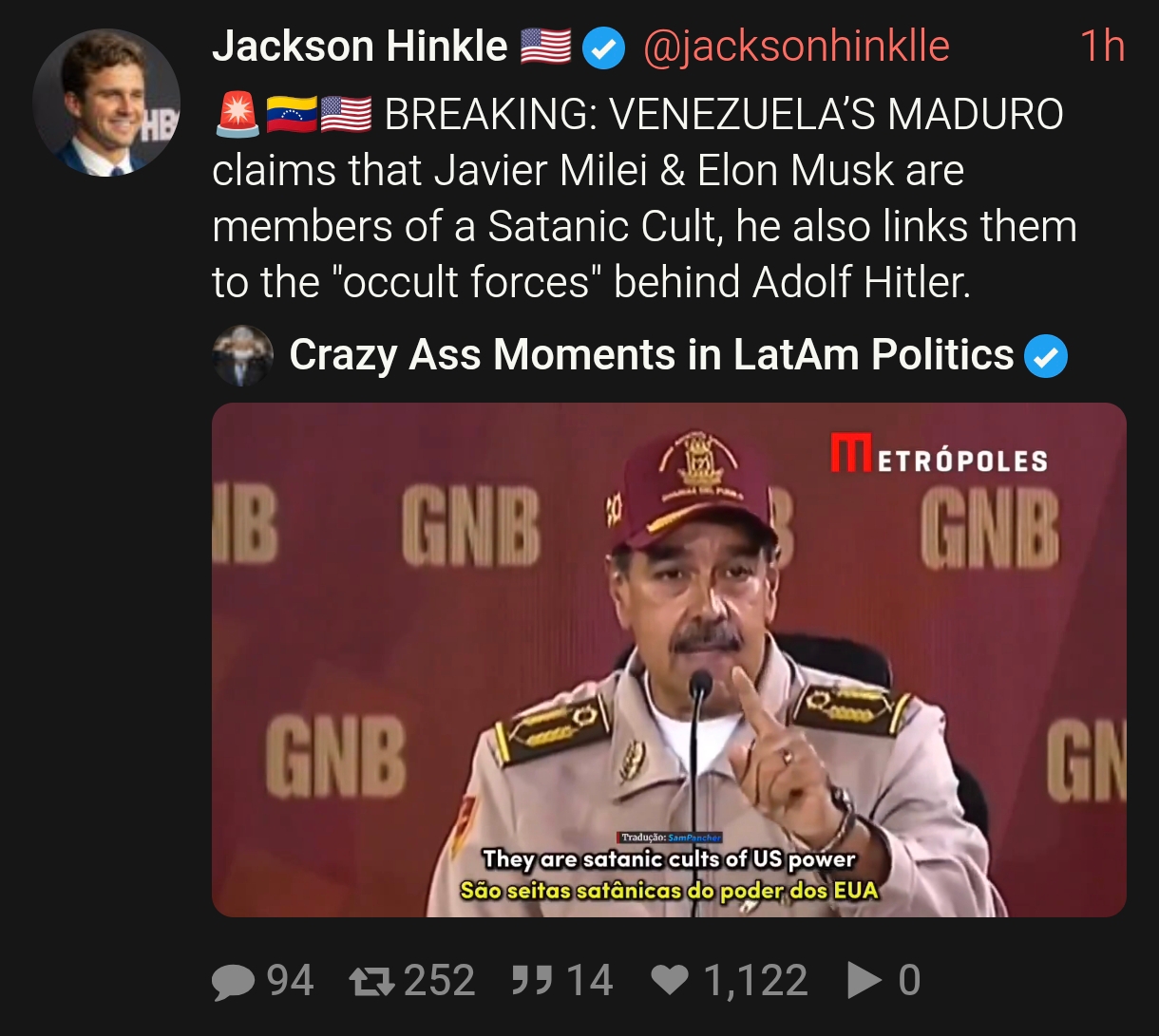Click the 1h timestamp

[x=1102, y=47]
